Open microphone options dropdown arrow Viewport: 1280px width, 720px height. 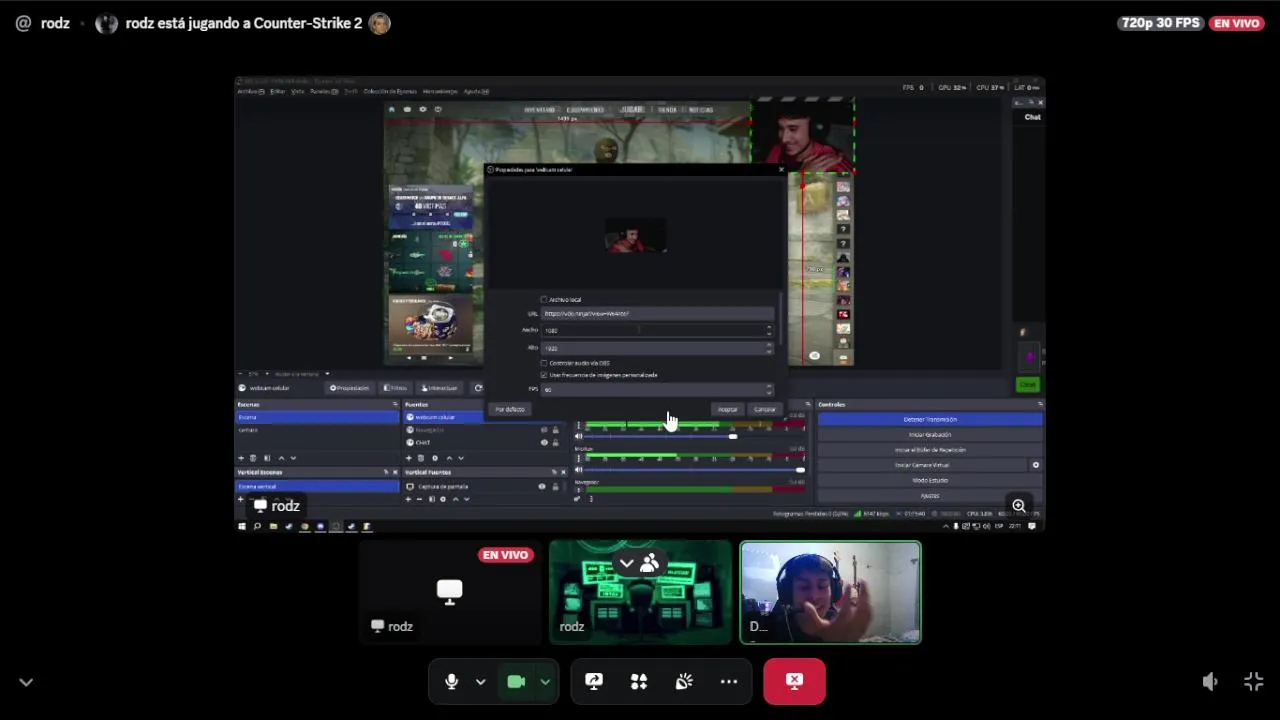coord(481,682)
